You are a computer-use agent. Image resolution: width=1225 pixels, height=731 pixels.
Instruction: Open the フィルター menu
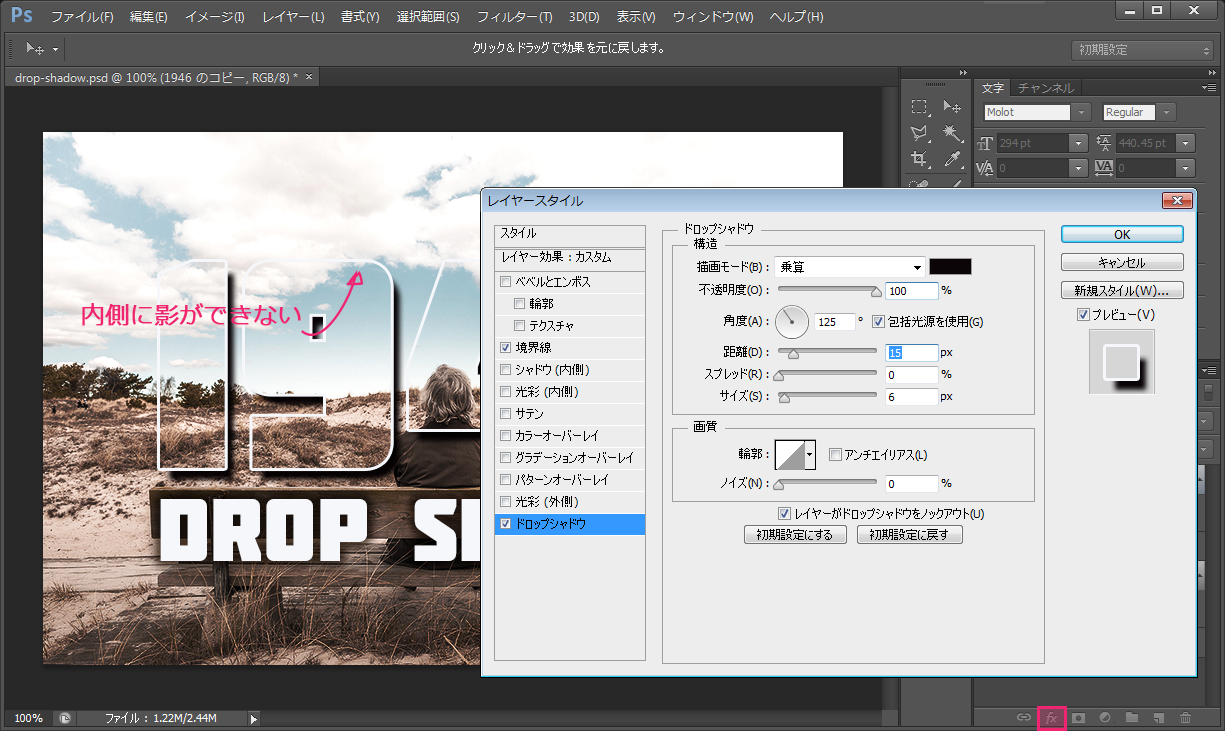click(x=514, y=17)
